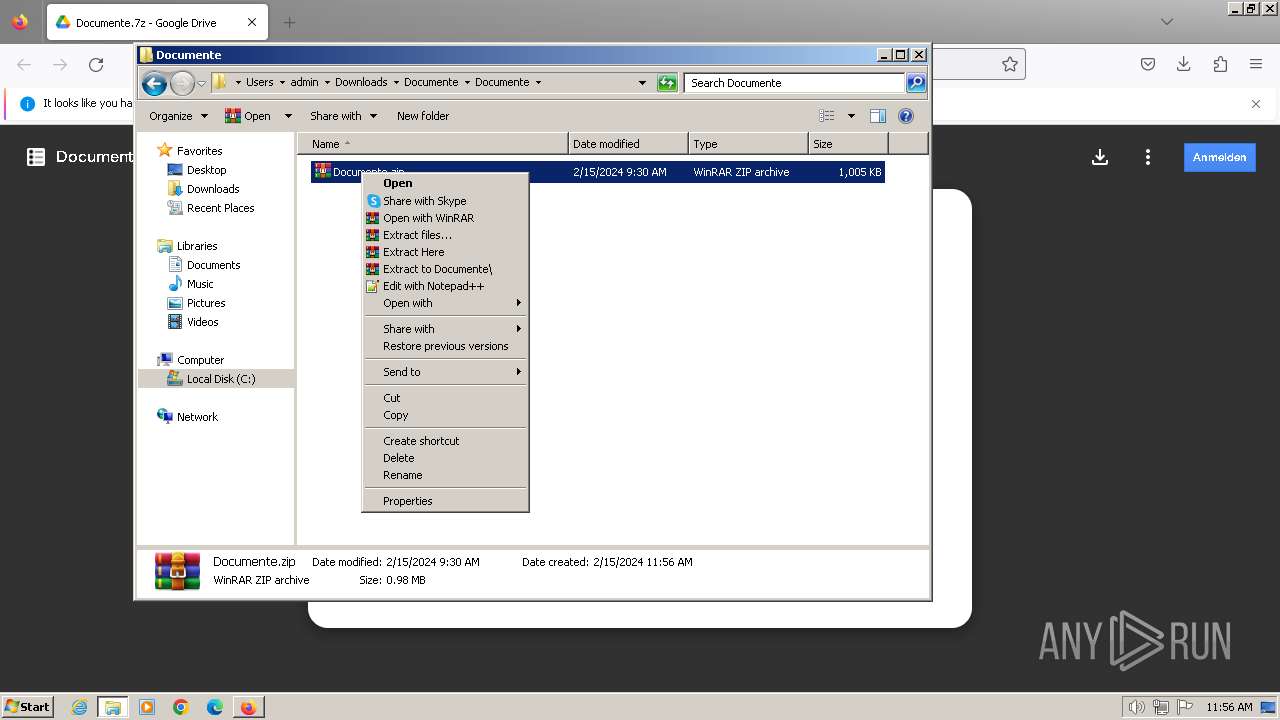
Task: Open the Organize dropdown menu
Action: pos(178,116)
